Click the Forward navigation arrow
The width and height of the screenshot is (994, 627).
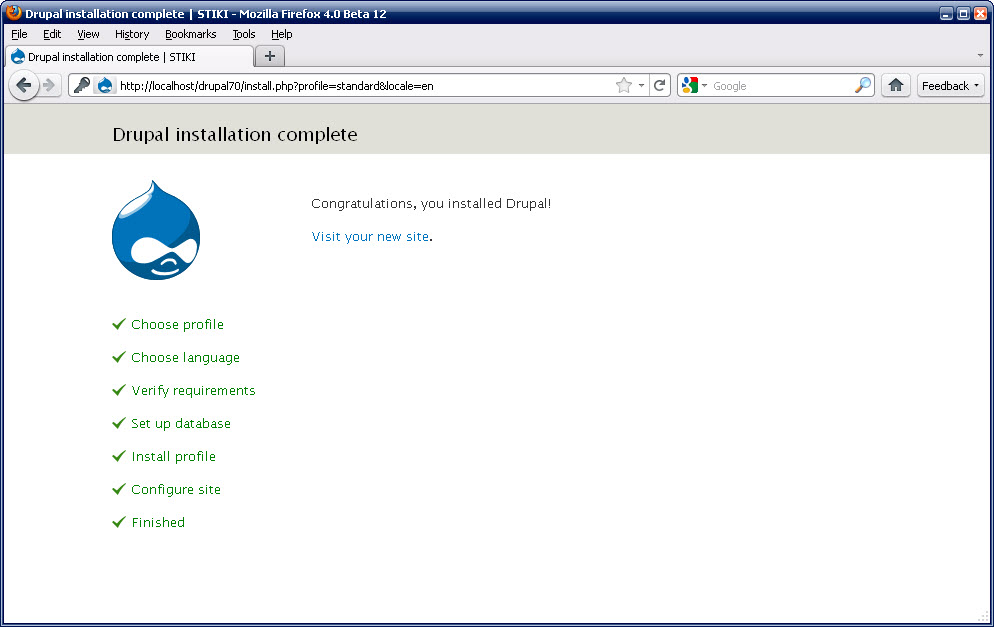click(48, 86)
